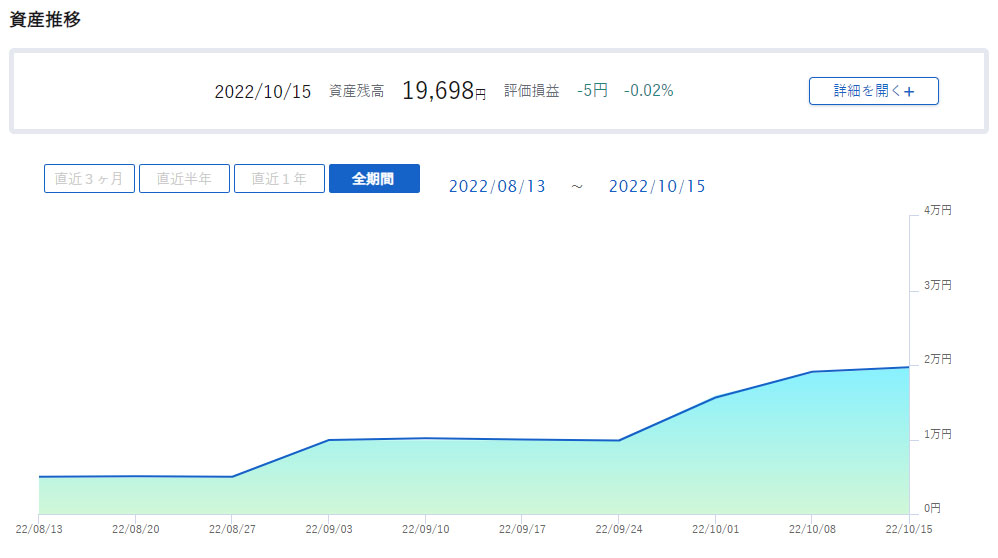
Task: Open the start date 2022/08/13 picker
Action: (x=497, y=186)
